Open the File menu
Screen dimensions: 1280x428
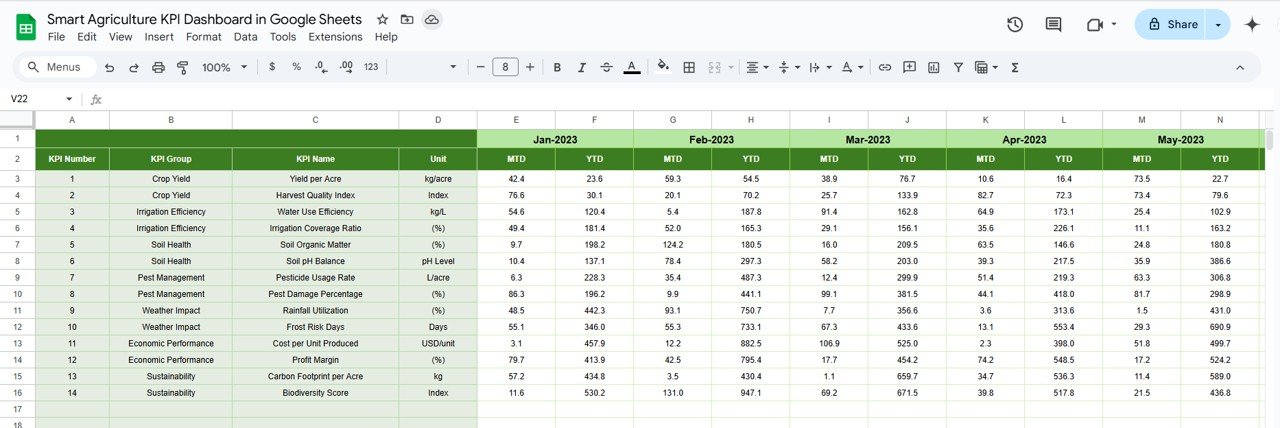[57, 37]
